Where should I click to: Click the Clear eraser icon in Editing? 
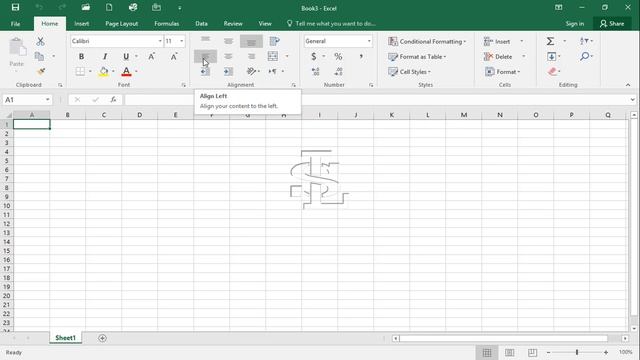coord(552,72)
